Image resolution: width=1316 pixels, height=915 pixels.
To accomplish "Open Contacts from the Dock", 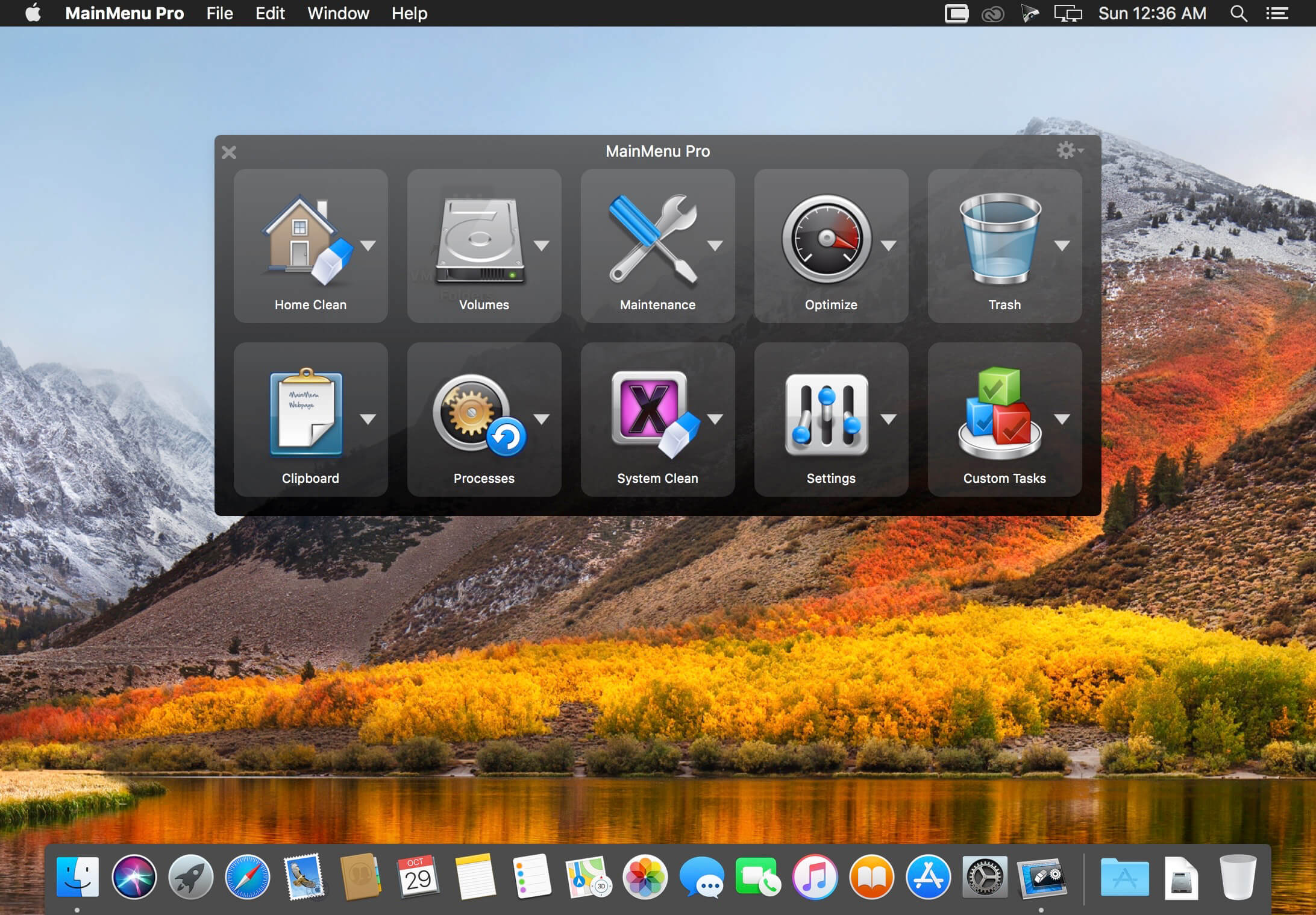I will pos(360,876).
